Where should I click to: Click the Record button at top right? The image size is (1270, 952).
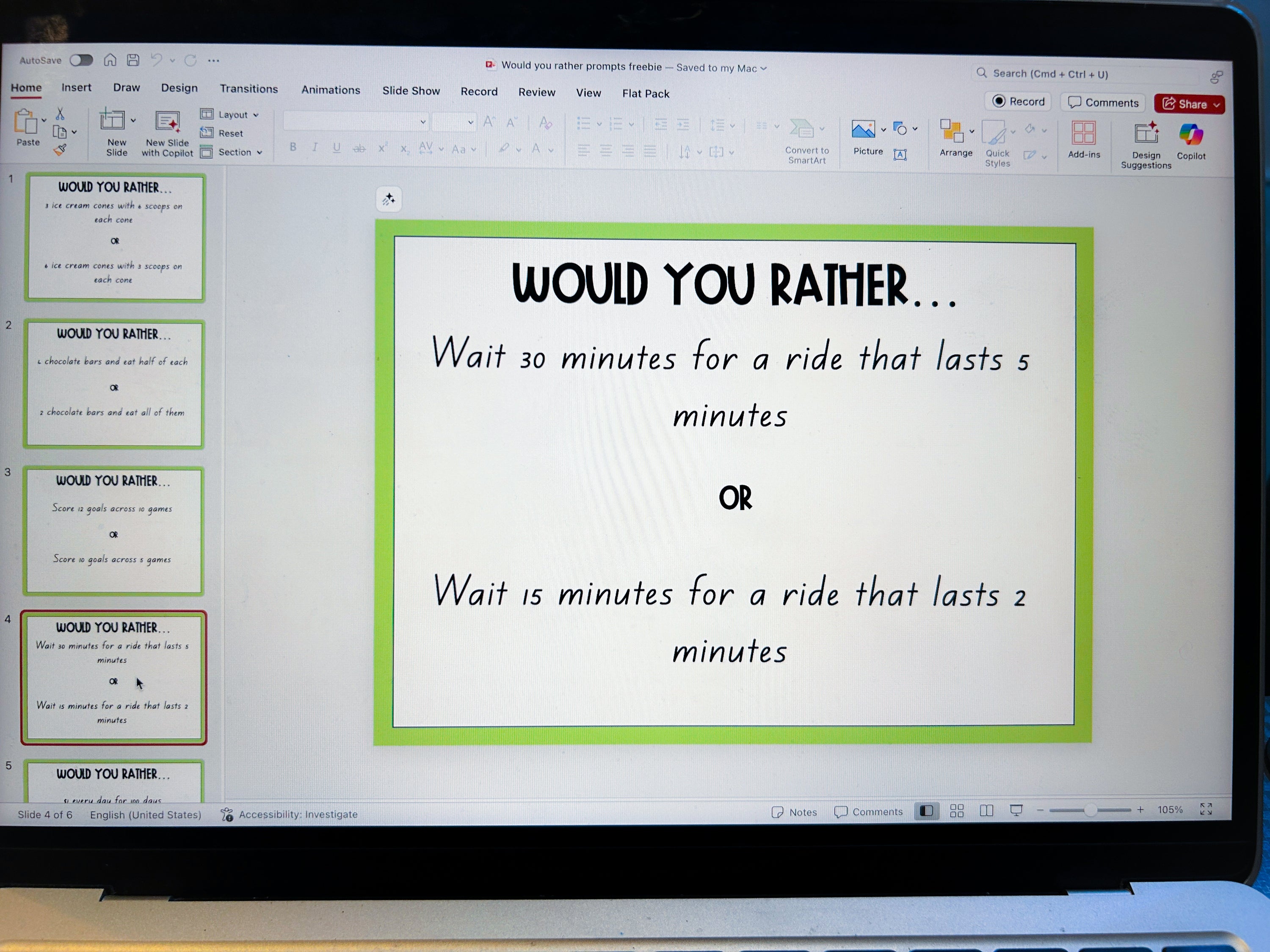click(x=1018, y=102)
